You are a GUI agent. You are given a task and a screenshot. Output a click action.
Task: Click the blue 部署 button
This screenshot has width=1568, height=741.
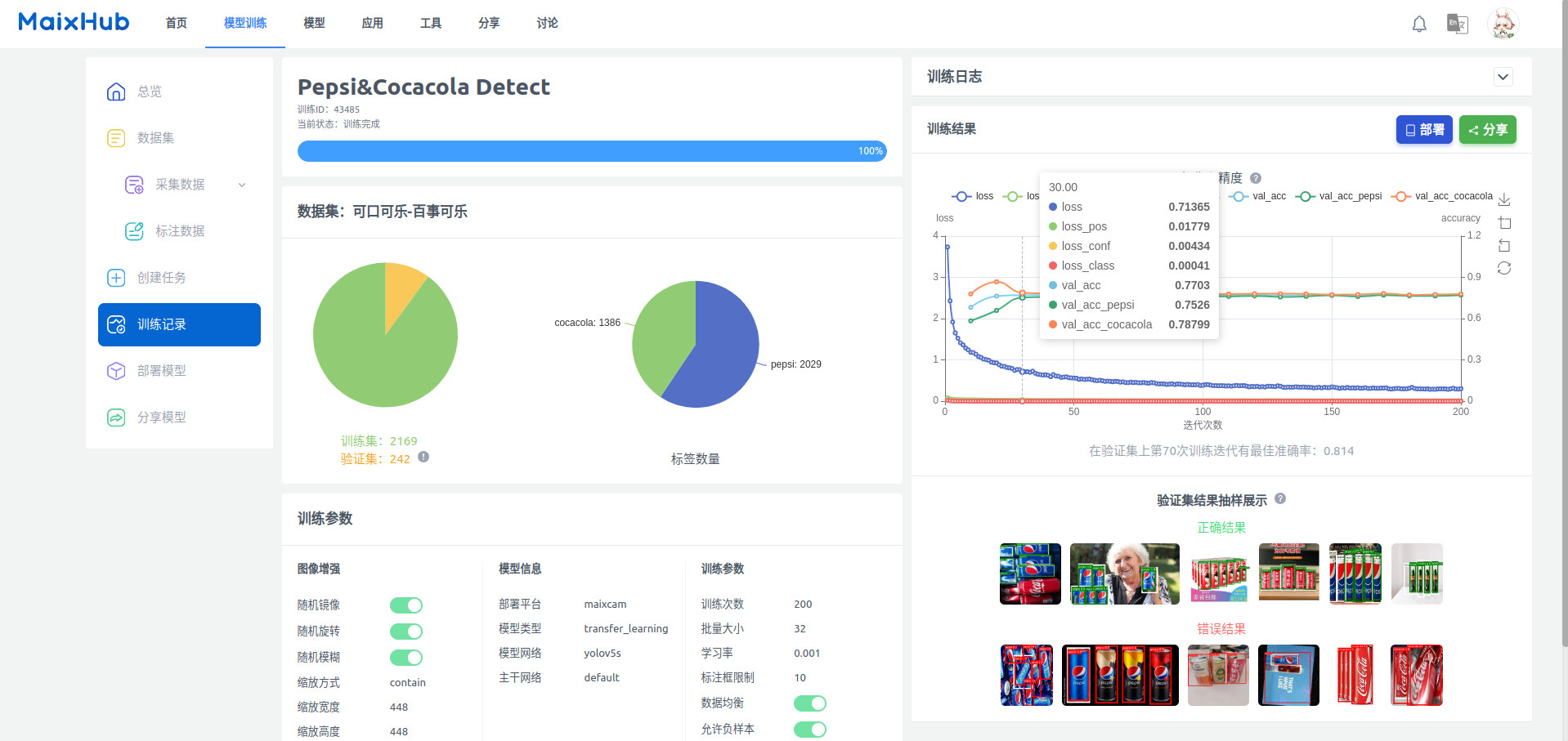(1424, 130)
